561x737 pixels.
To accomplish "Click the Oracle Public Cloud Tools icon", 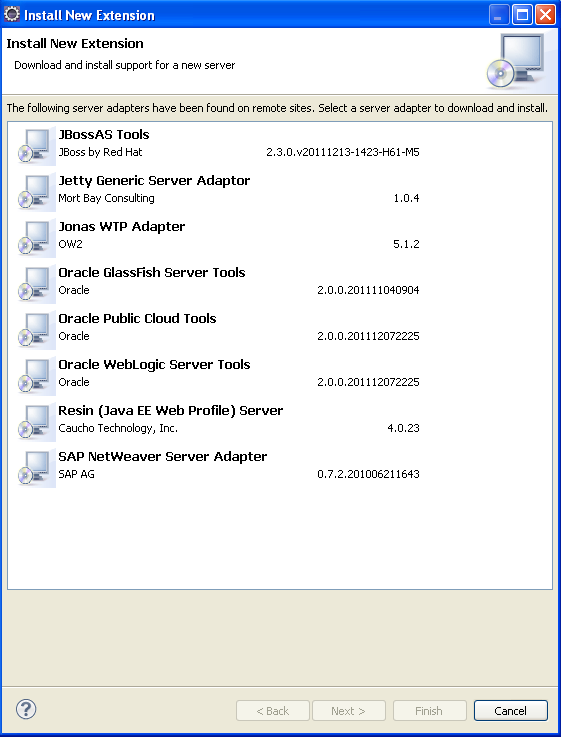I will coord(35,330).
